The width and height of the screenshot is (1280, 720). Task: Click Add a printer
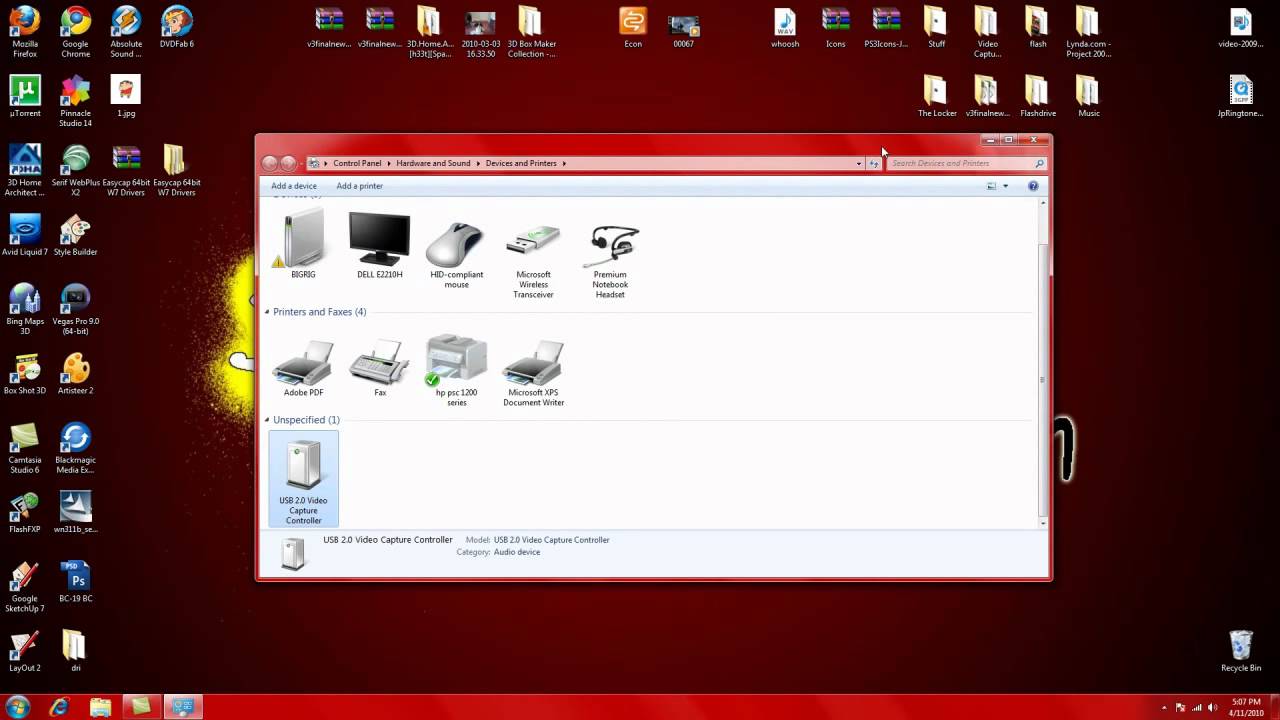click(x=360, y=186)
